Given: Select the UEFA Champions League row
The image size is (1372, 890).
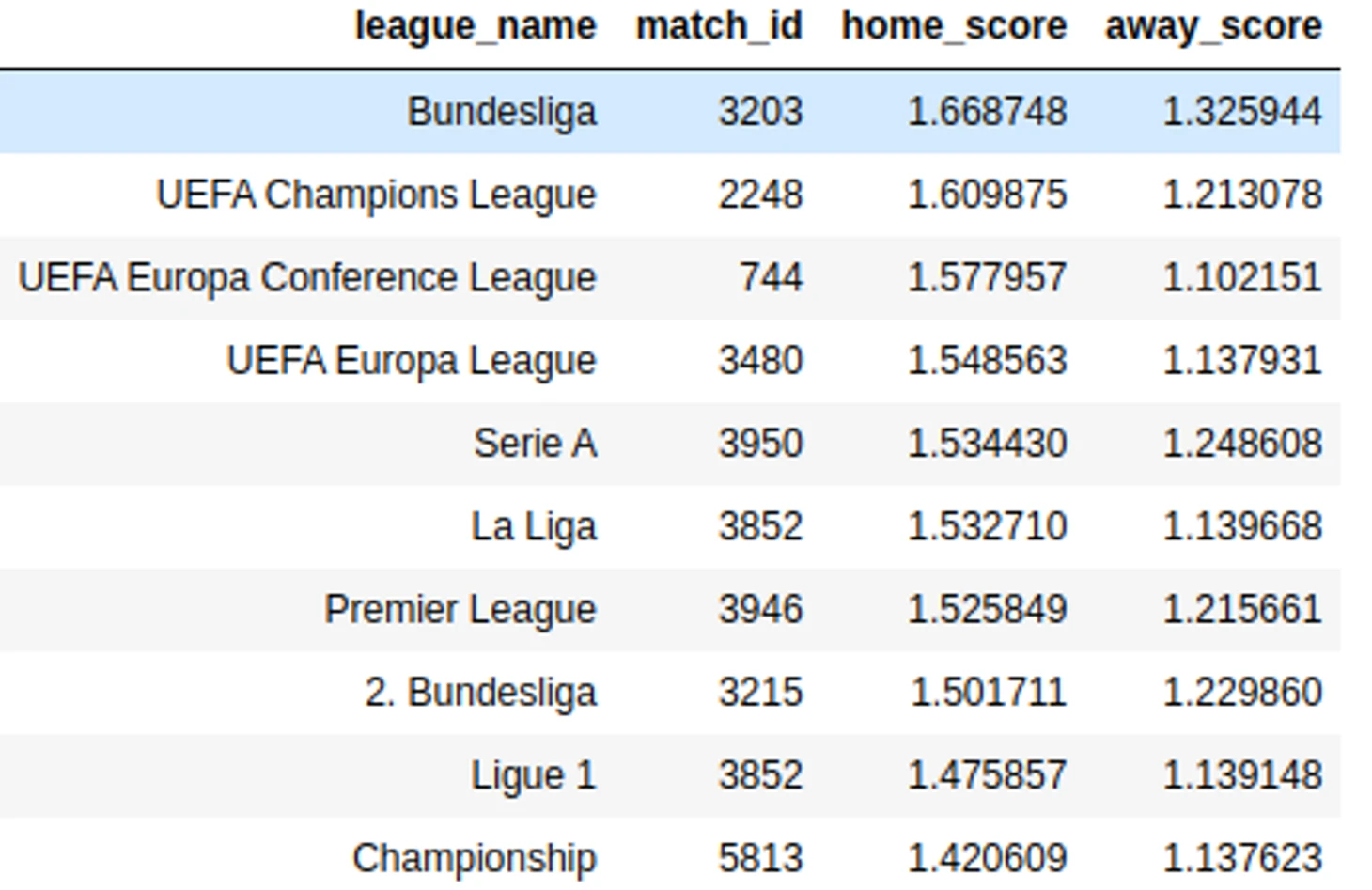Looking at the screenshot, I should coord(670,195).
